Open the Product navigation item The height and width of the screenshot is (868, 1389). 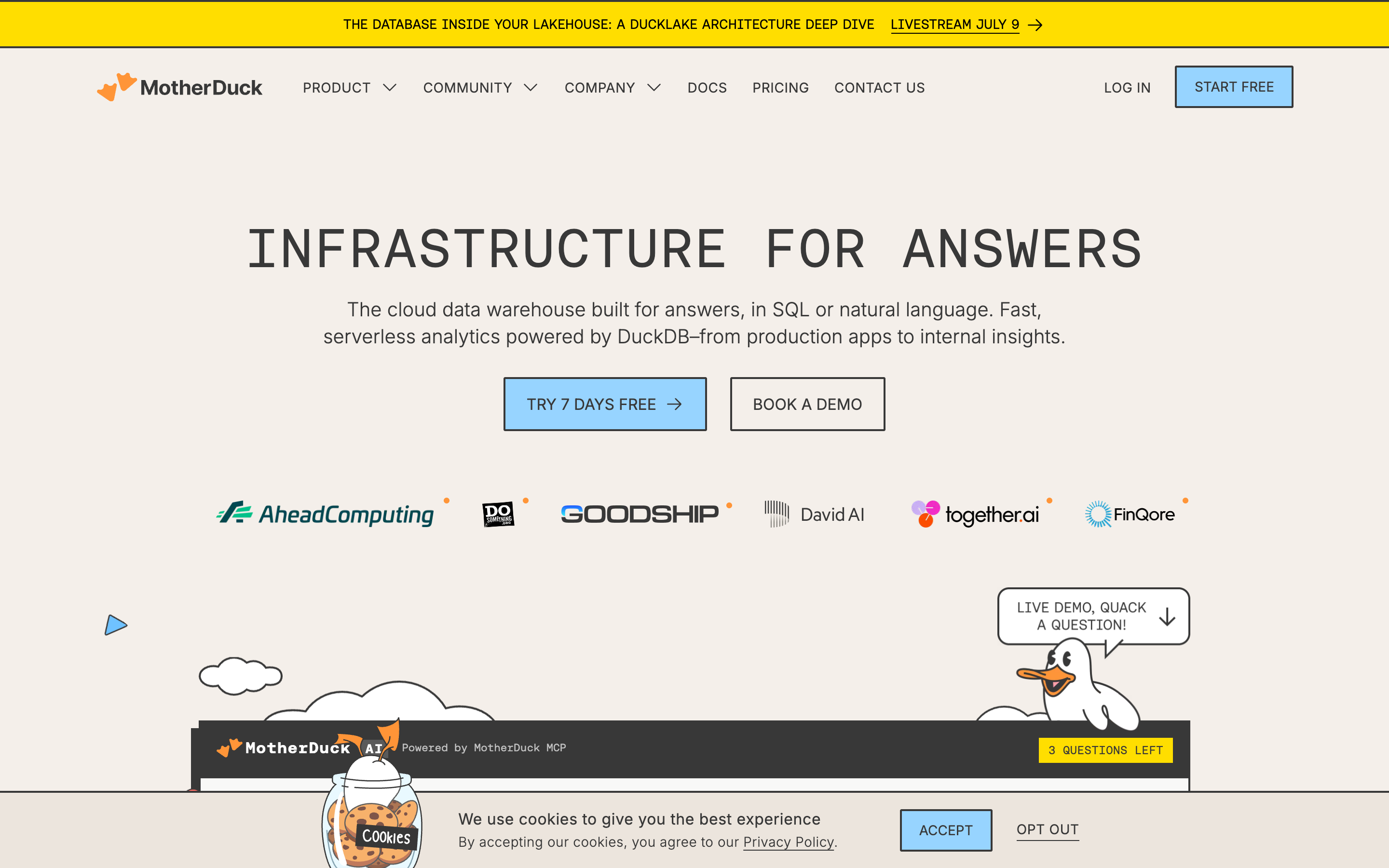336,88
